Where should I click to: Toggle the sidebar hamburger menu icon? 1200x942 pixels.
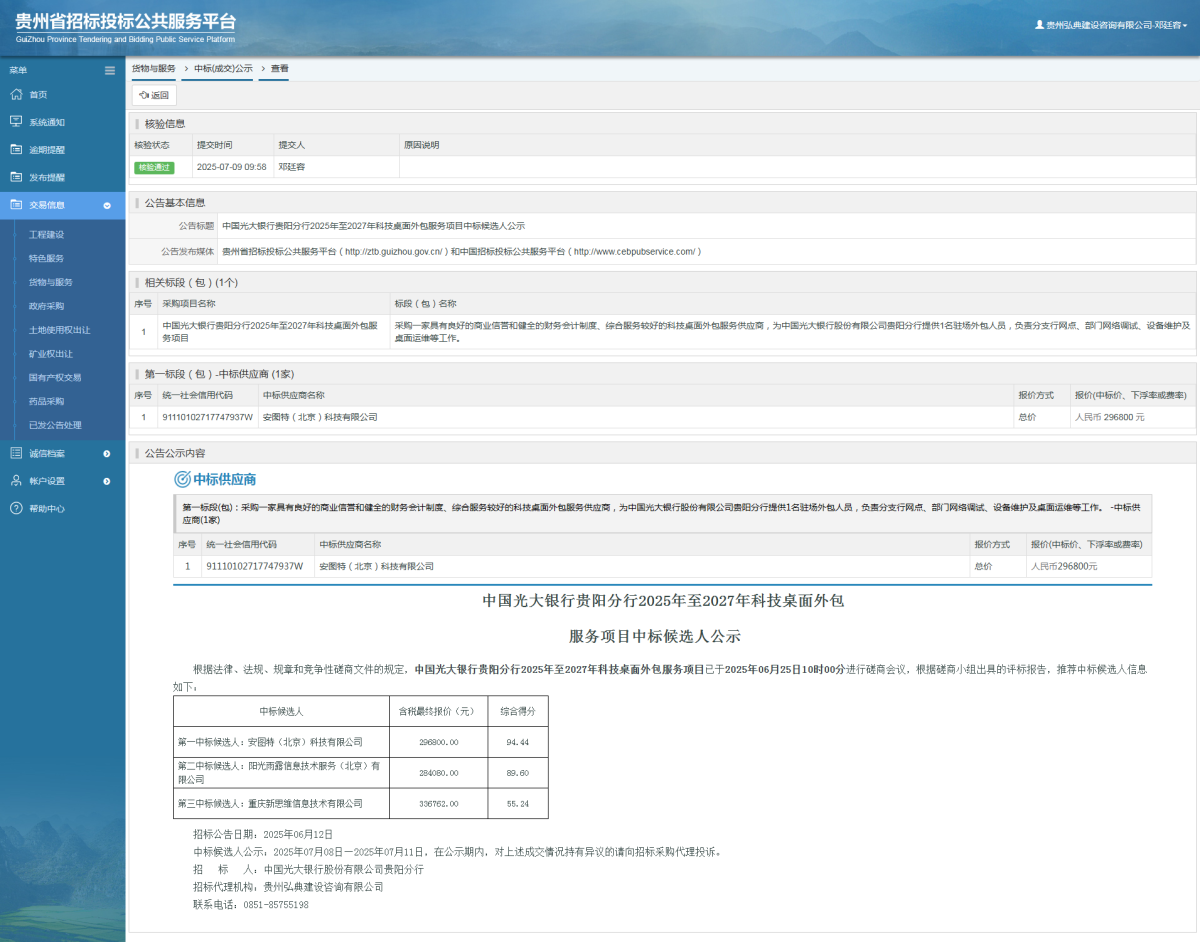click(x=109, y=70)
